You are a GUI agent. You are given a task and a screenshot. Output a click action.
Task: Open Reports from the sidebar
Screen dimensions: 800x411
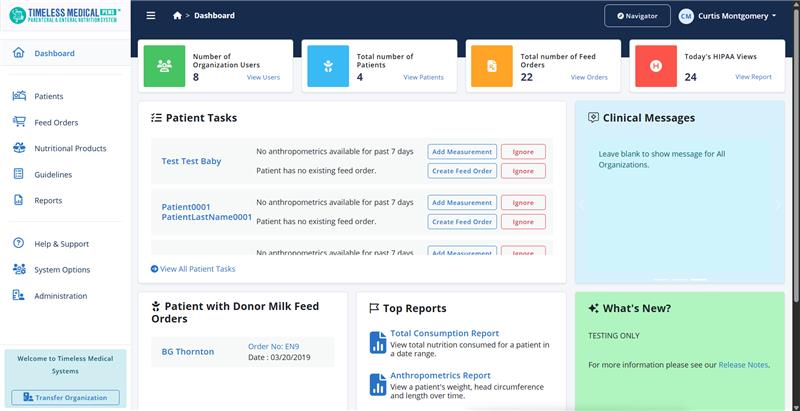click(x=48, y=200)
